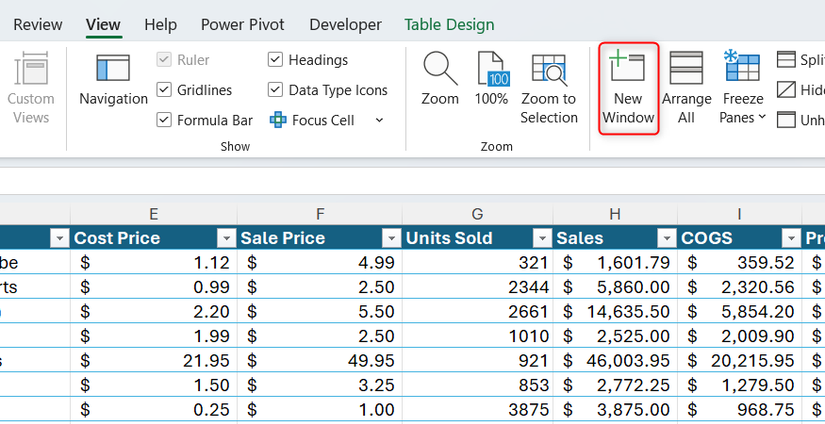Open the Zoom dialog
This screenshot has width=825, height=424.
pos(440,79)
